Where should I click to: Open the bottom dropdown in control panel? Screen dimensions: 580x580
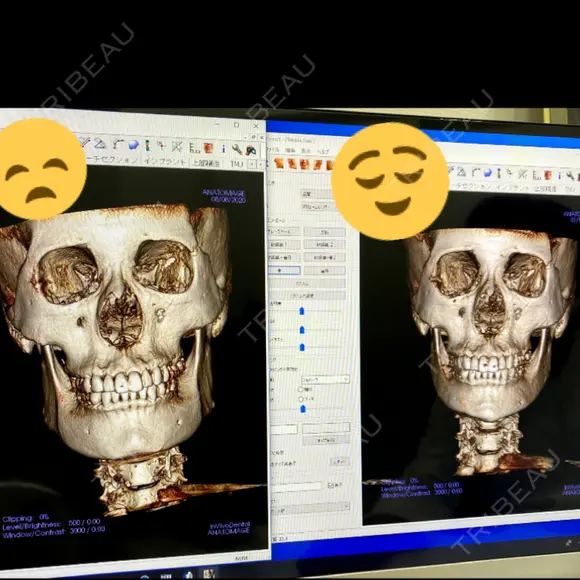click(x=310, y=506)
